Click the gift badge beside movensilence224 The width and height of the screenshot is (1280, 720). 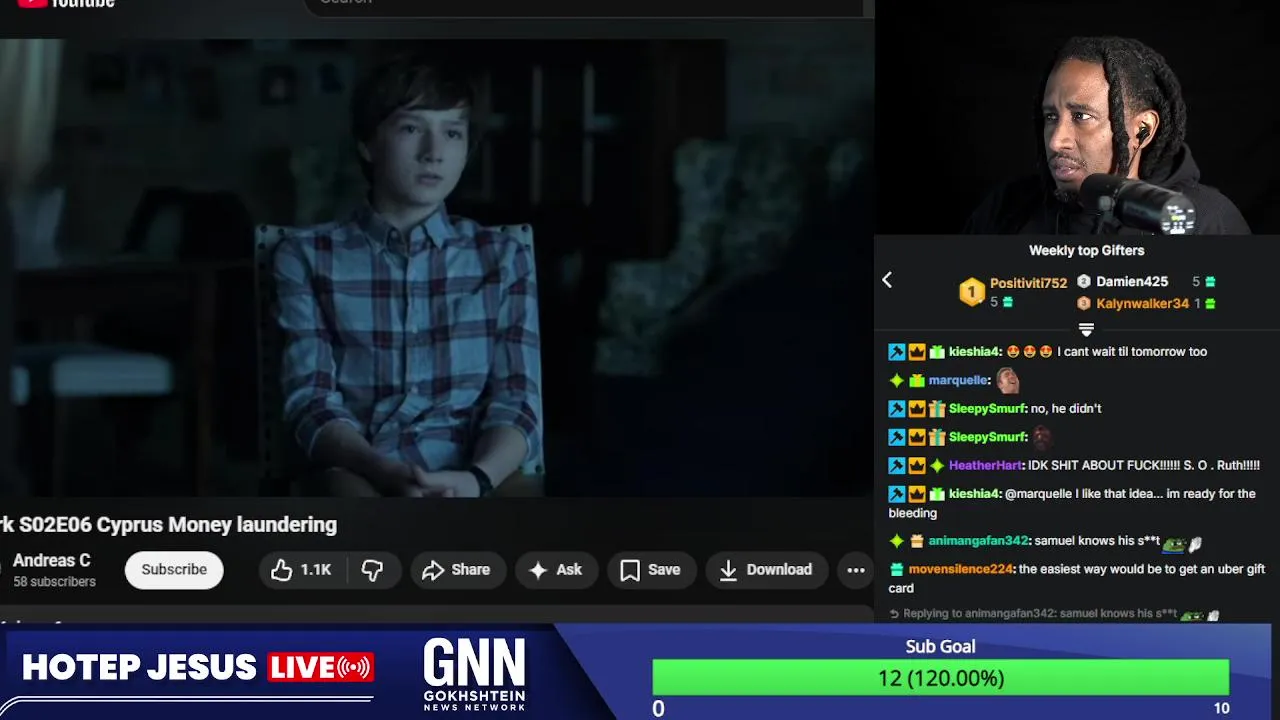click(x=897, y=569)
